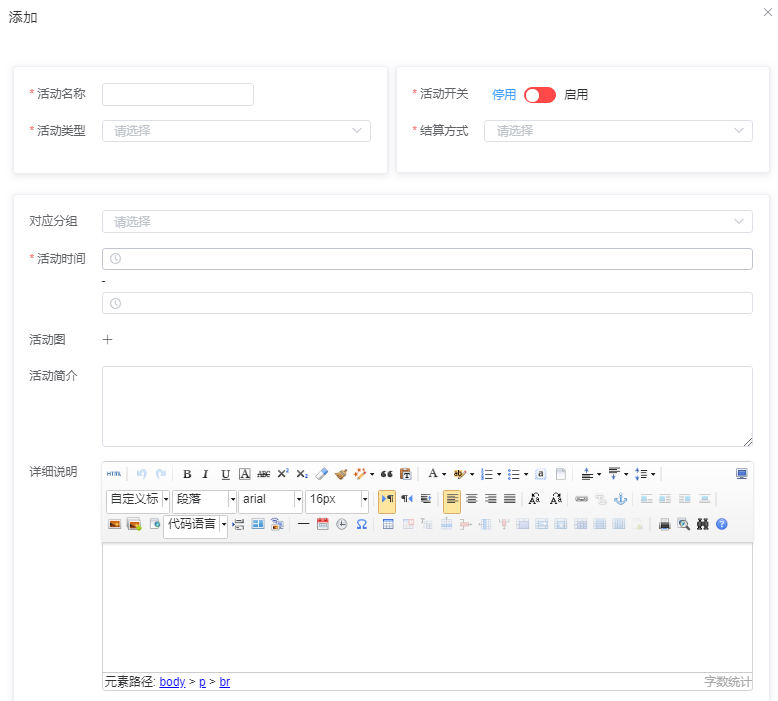Click the start time field of 活动时间
This screenshot has height=701, width=778.
[427, 259]
